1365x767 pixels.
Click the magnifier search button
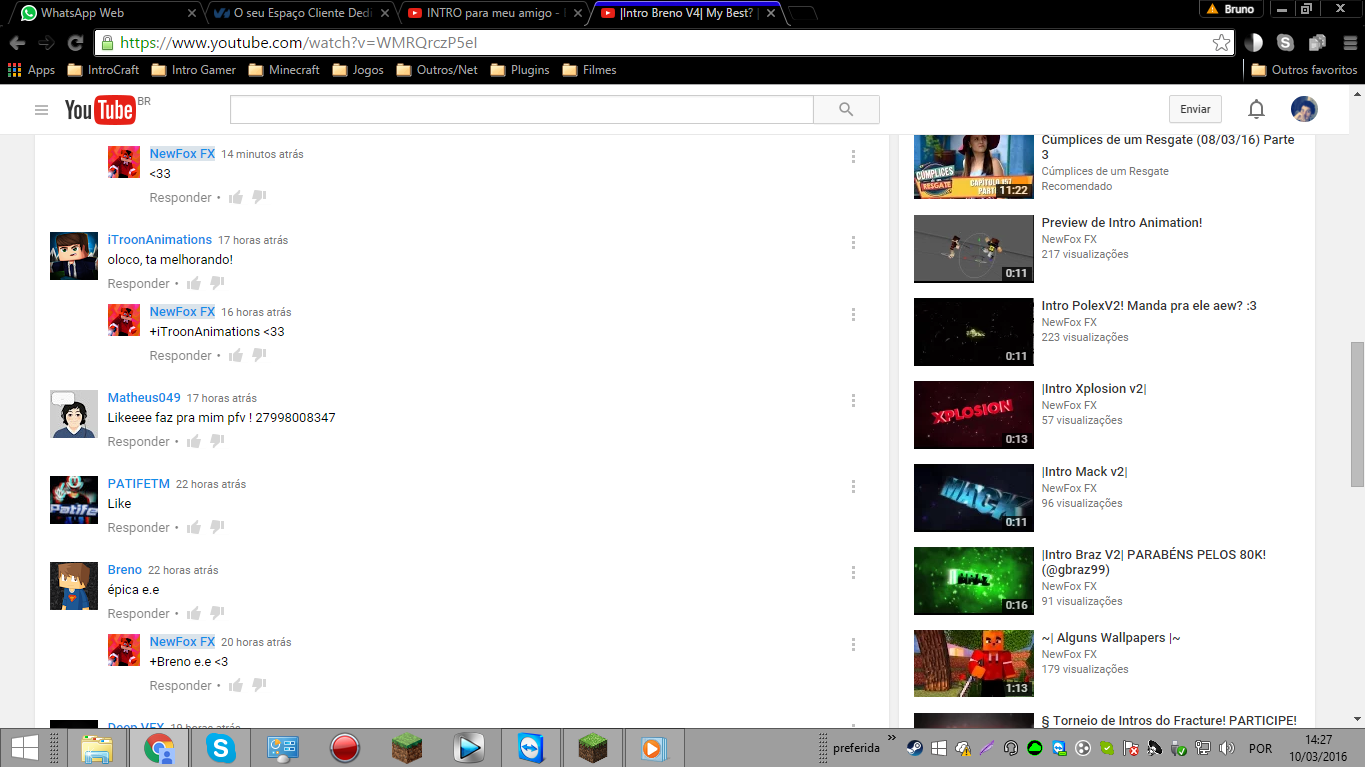click(x=846, y=110)
